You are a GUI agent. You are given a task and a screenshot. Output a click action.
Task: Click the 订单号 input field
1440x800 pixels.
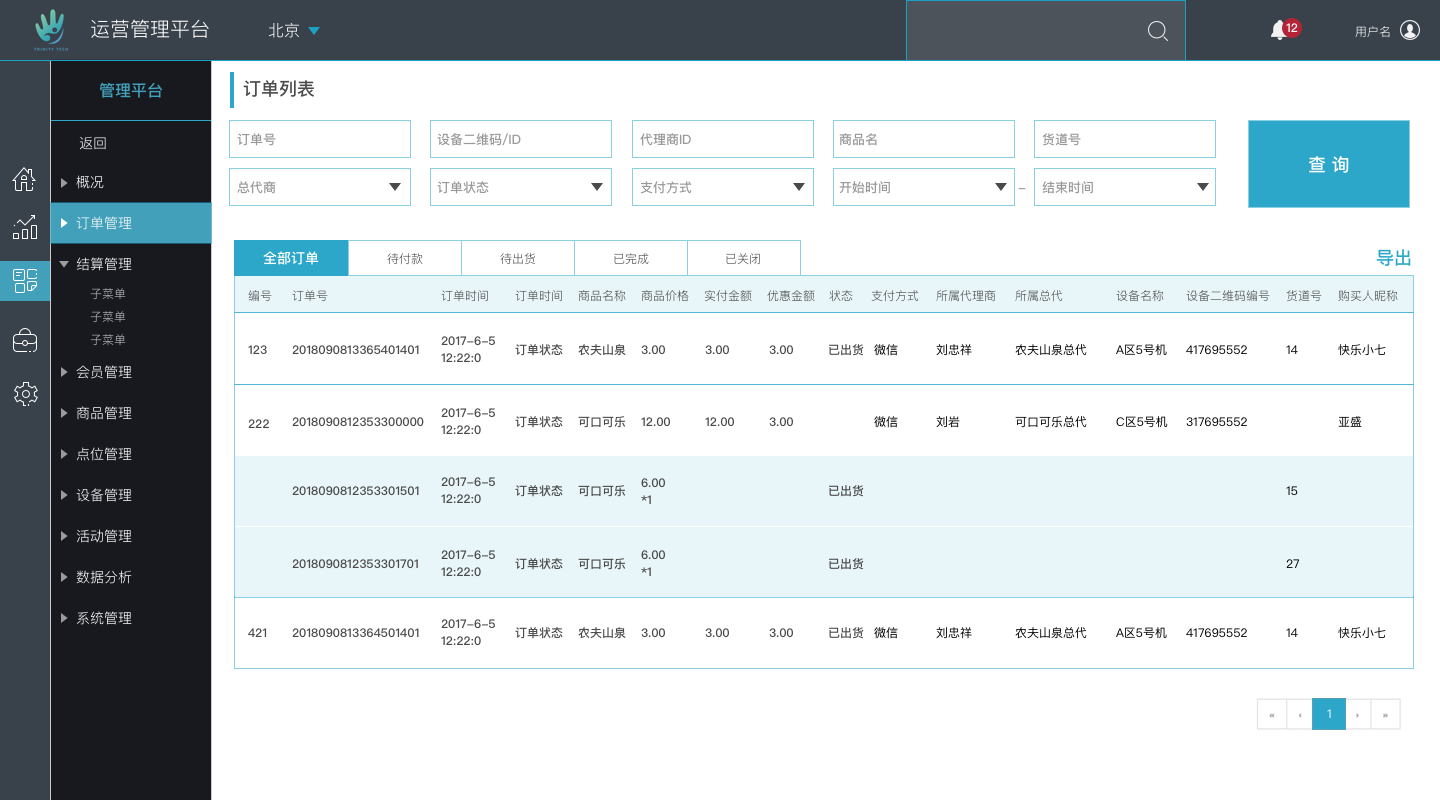pos(320,139)
